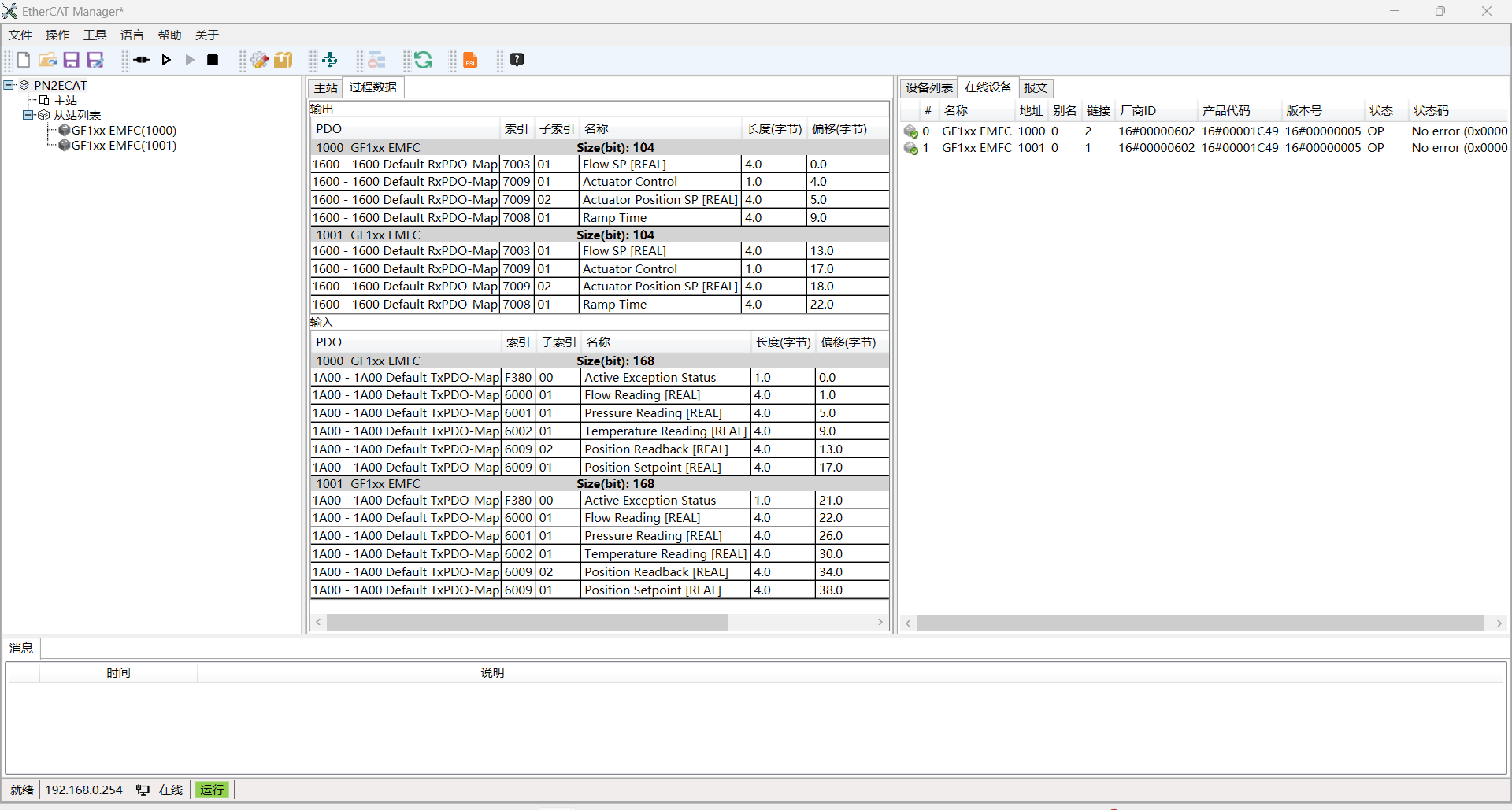Open the 语言 menu
Viewport: 1512px width, 810px height.
132,35
